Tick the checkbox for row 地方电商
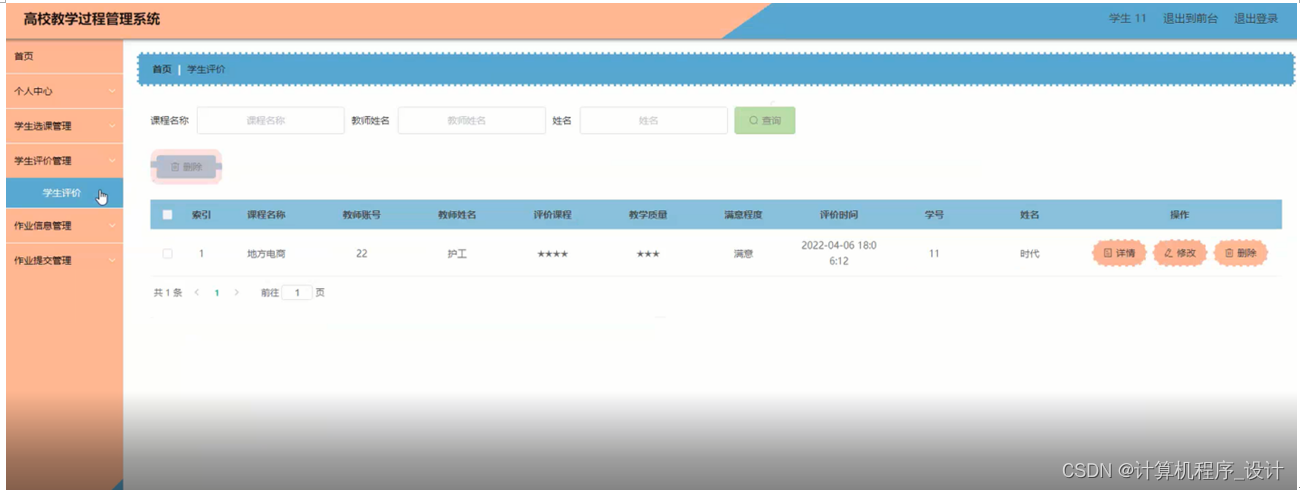The width and height of the screenshot is (1300, 490). (x=167, y=254)
